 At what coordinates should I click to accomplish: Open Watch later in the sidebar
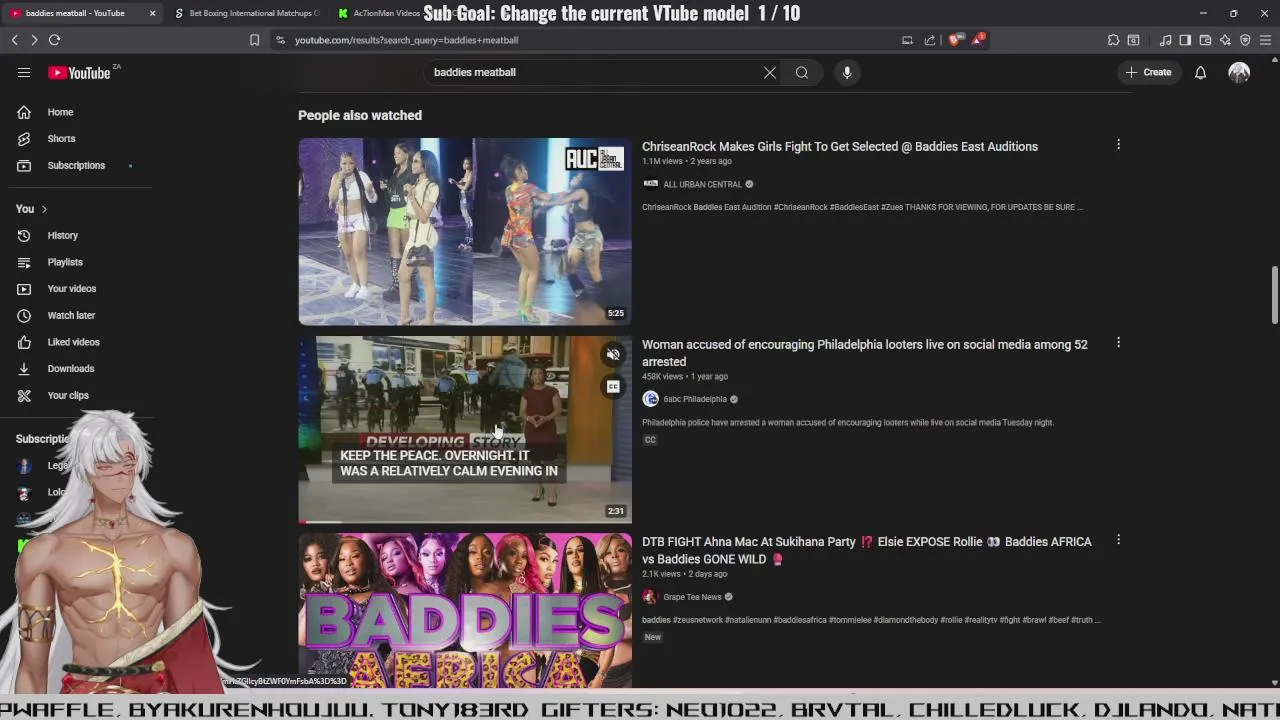pyautogui.click(x=79, y=315)
